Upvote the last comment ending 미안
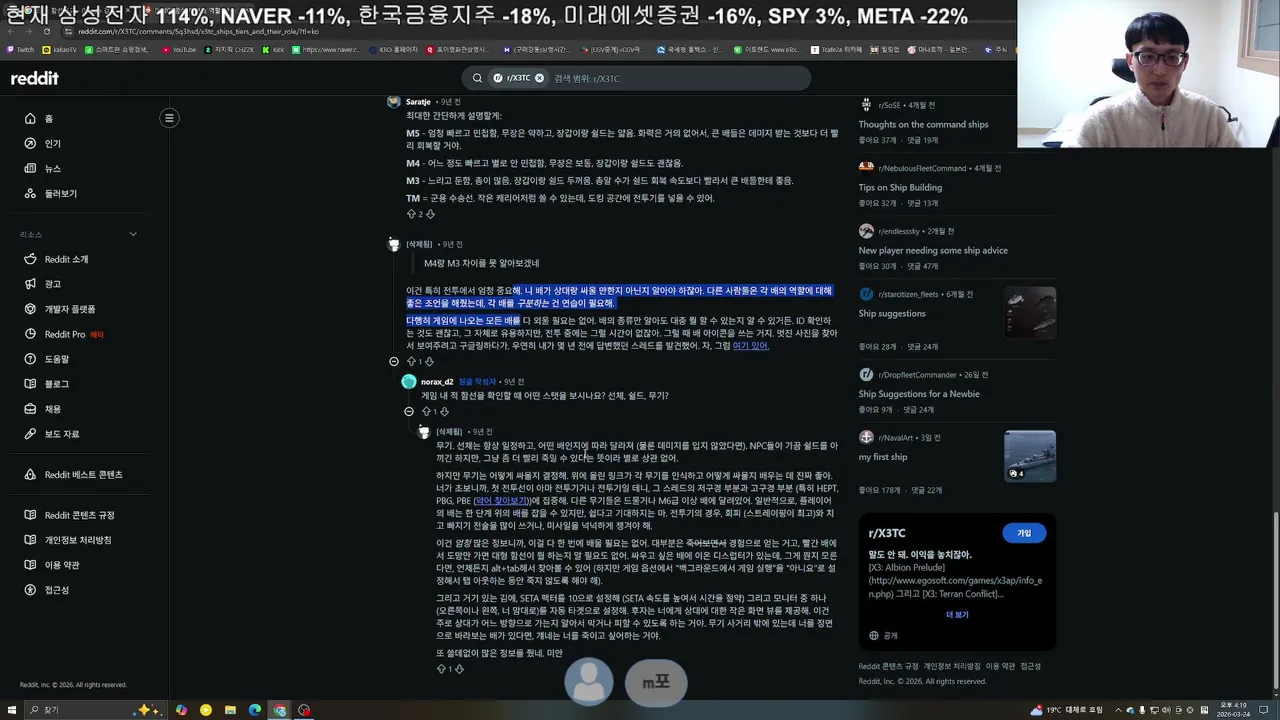 [441, 669]
